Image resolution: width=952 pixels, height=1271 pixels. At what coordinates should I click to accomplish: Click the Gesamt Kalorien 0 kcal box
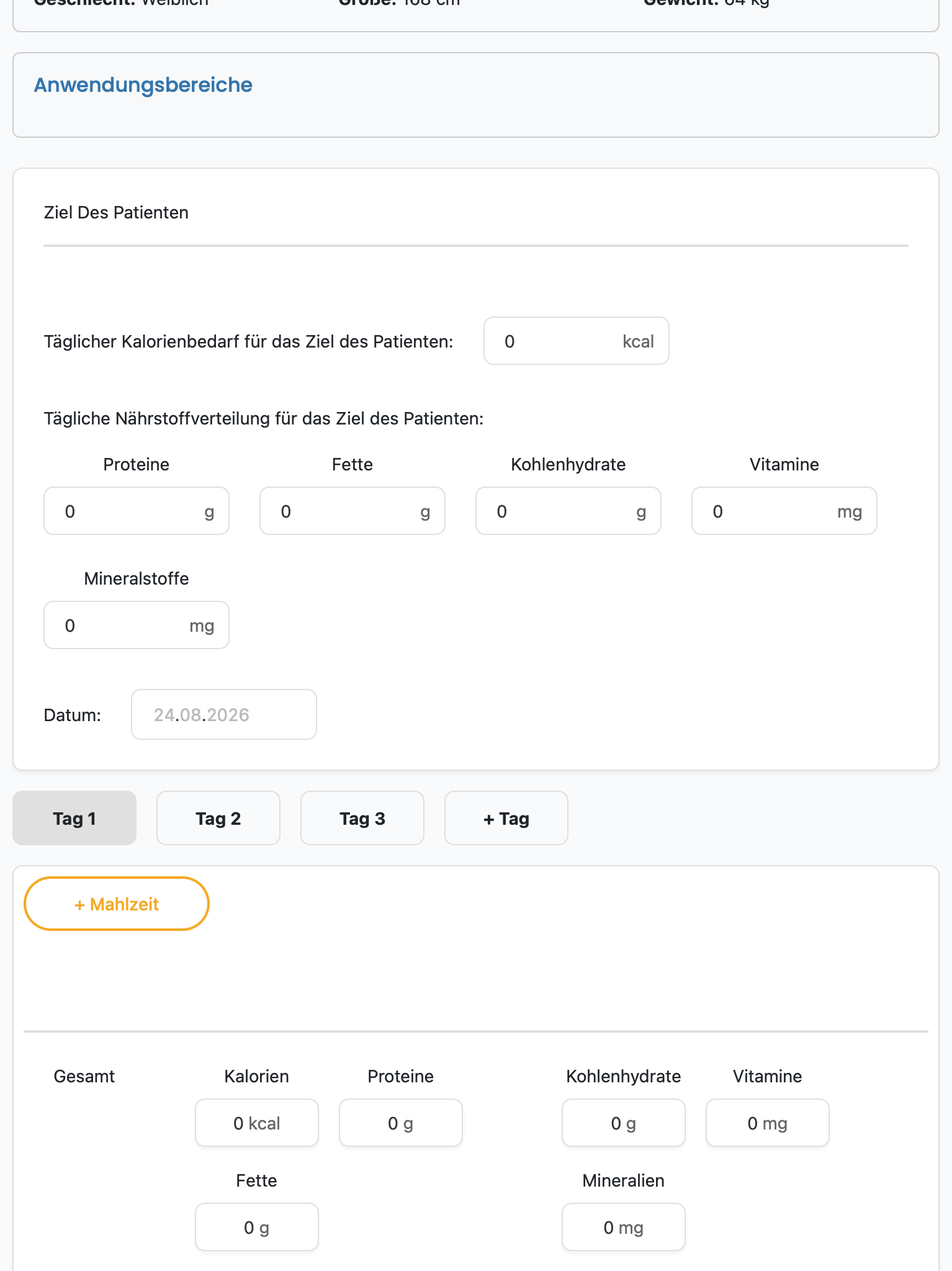[x=257, y=1123]
